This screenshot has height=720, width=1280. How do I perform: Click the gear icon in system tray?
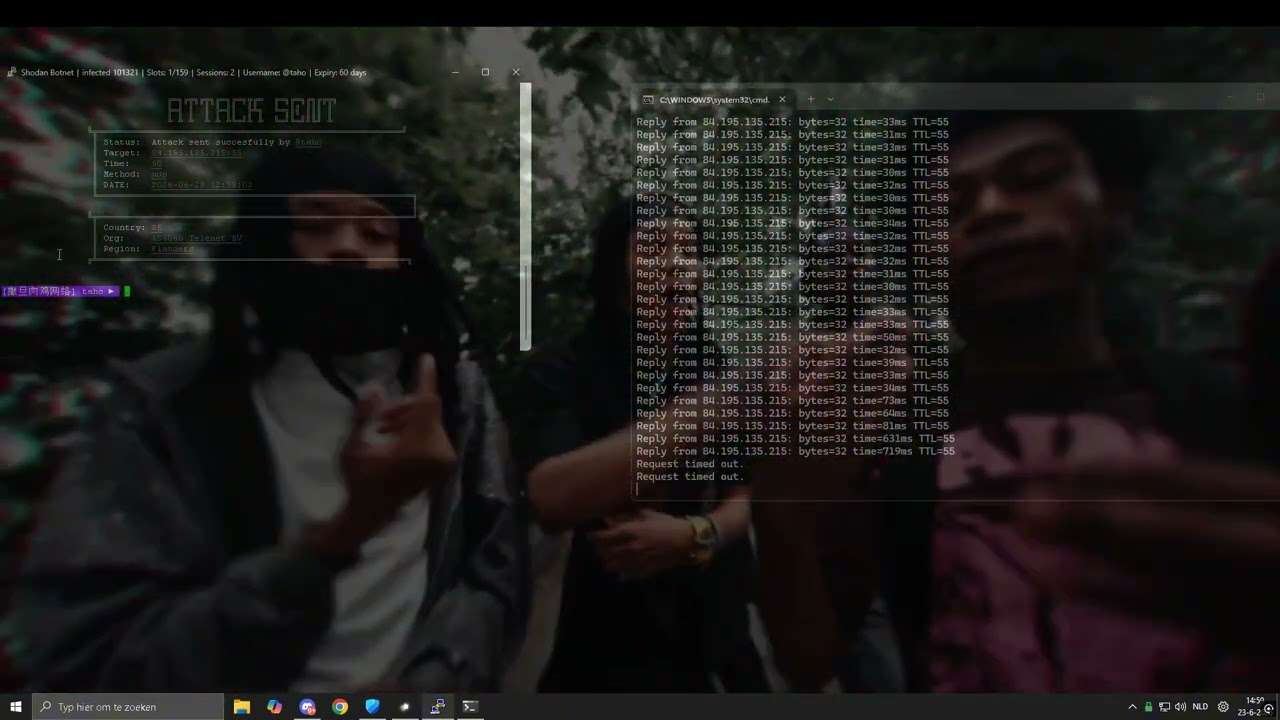coord(1223,707)
